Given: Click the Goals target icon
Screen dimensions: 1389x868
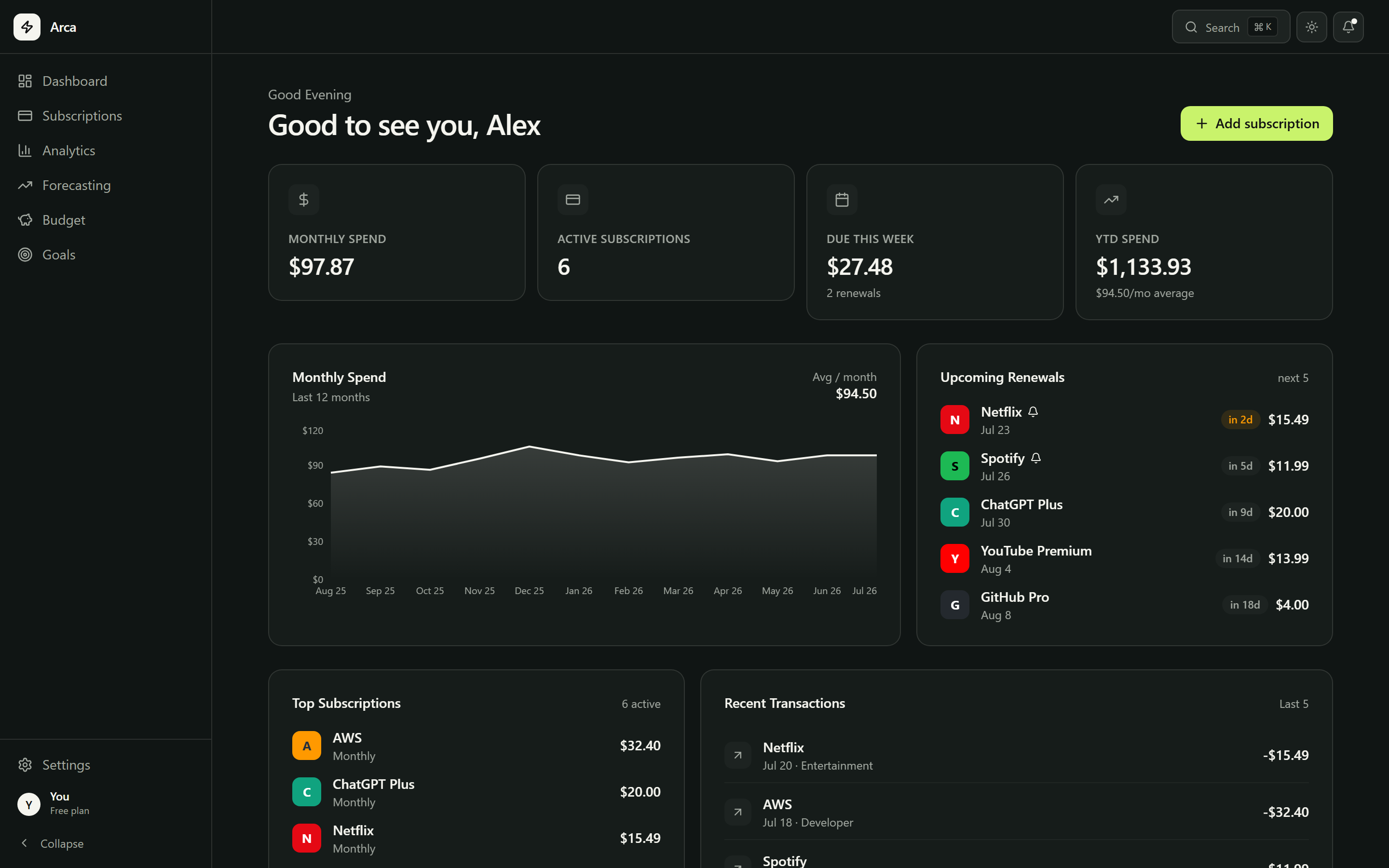Looking at the screenshot, I should [25, 255].
